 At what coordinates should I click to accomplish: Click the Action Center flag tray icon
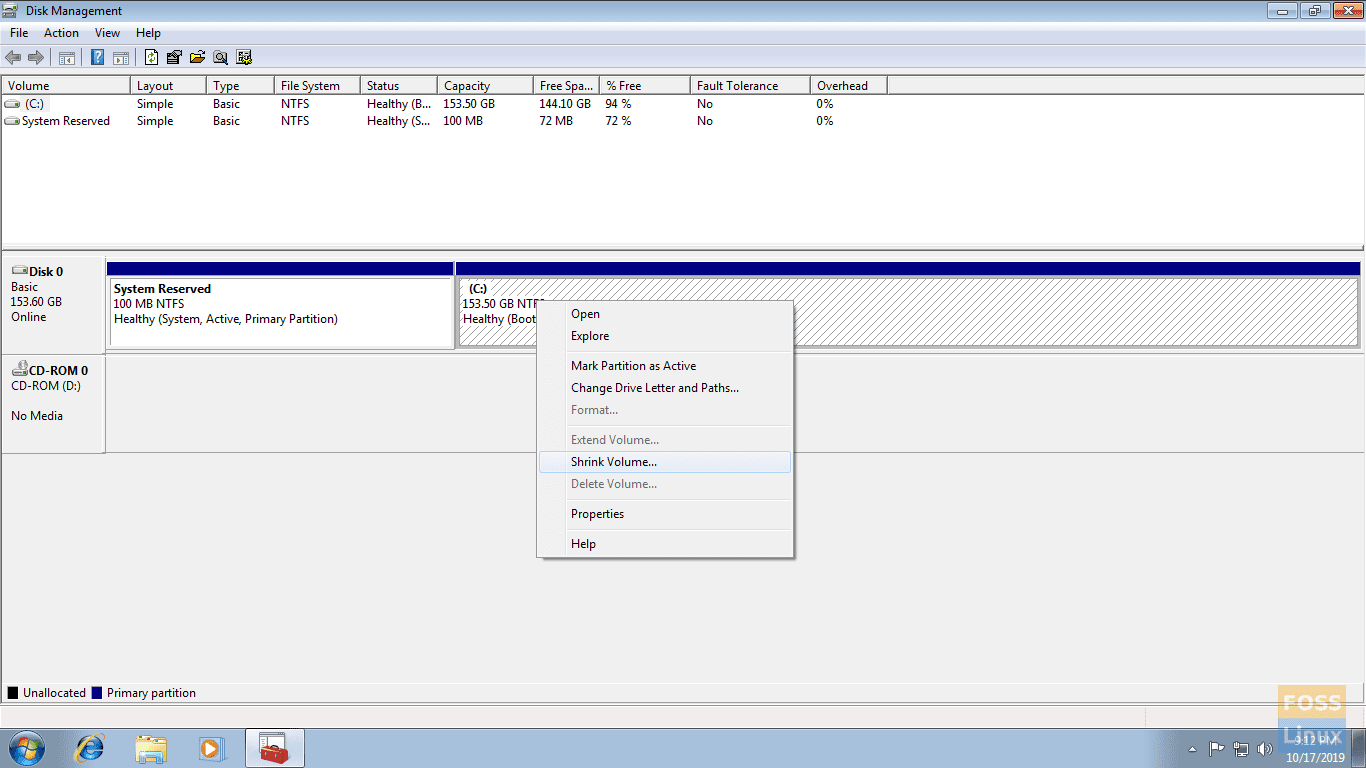[x=1217, y=748]
